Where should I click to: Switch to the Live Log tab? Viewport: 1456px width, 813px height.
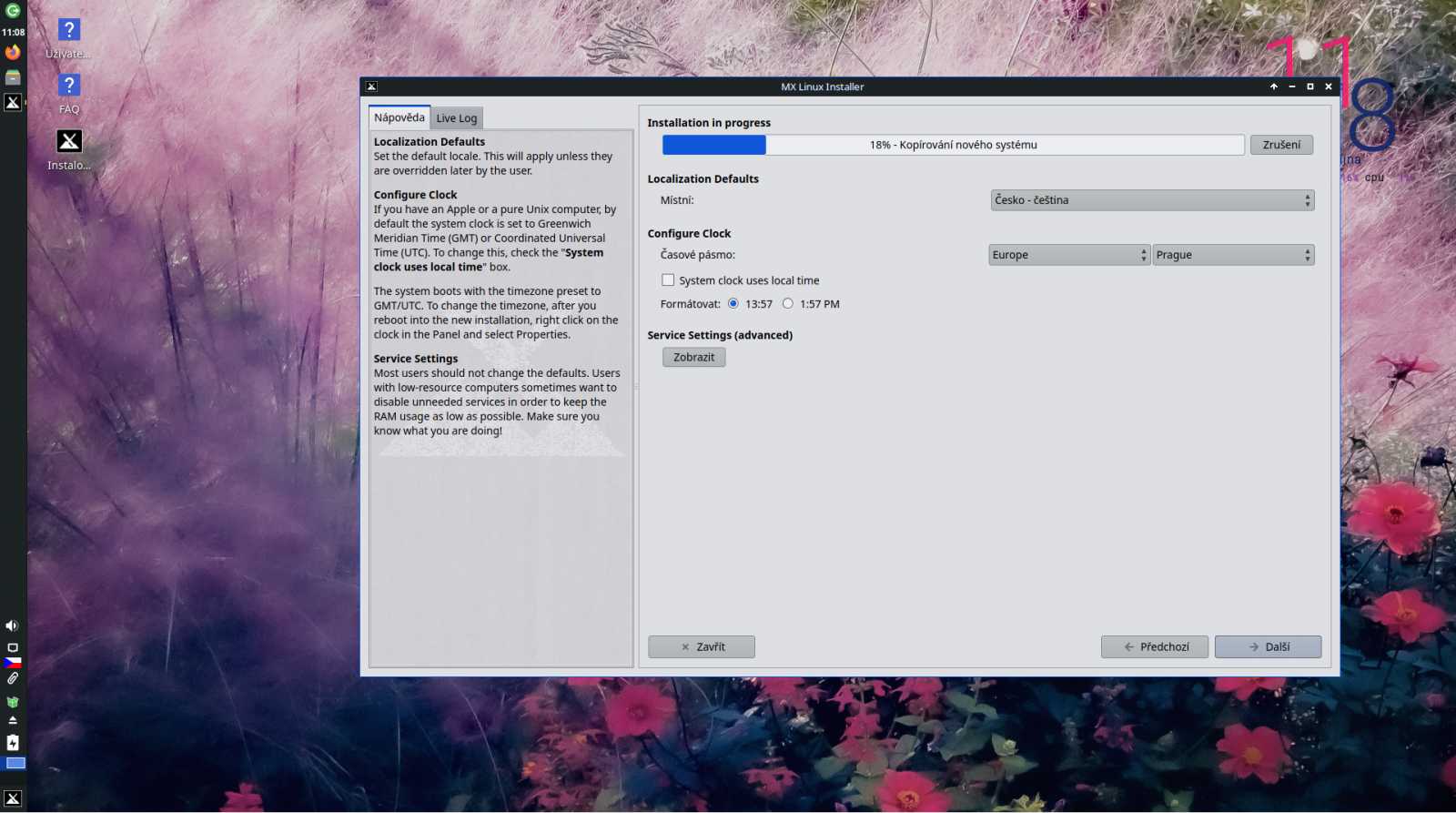pos(456,118)
